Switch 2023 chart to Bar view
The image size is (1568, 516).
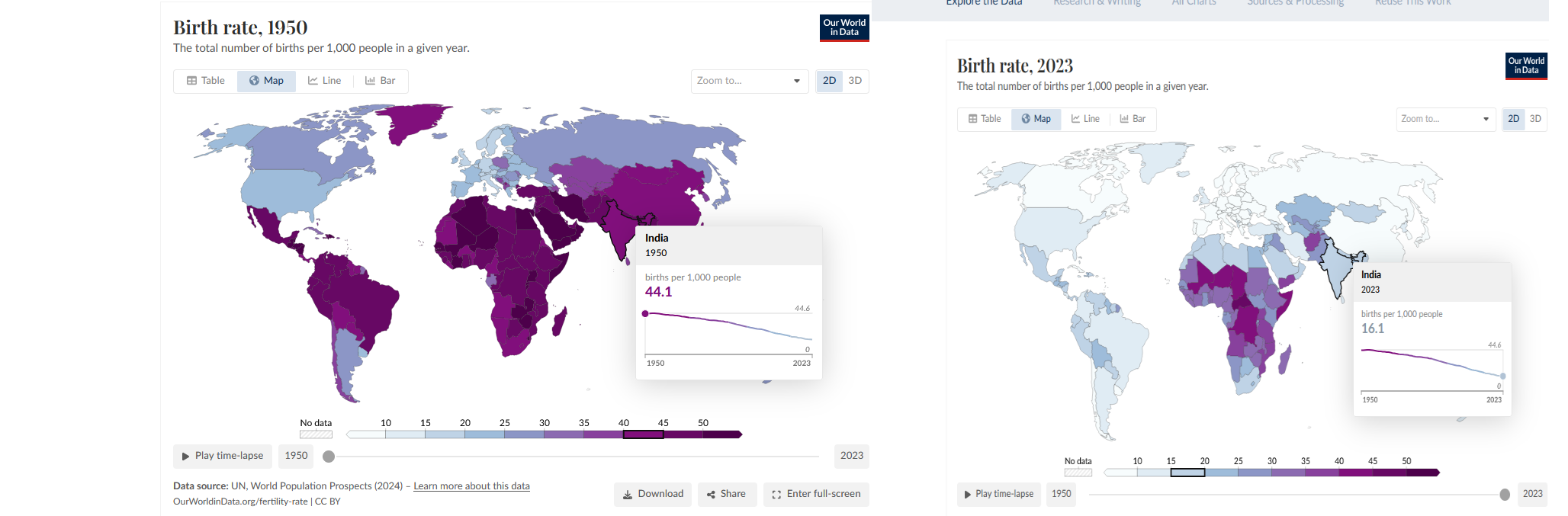(1133, 119)
